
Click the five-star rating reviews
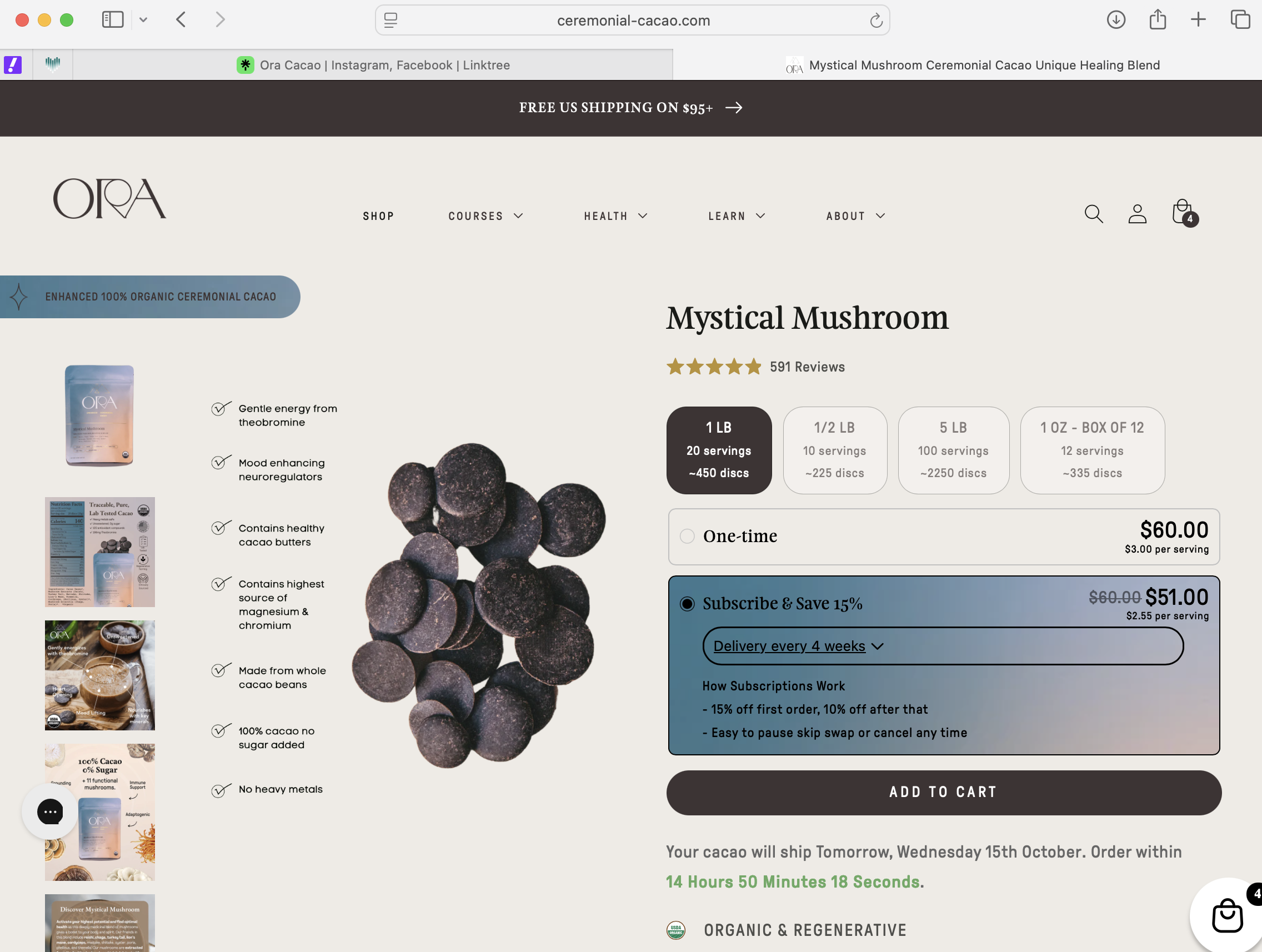(x=755, y=366)
